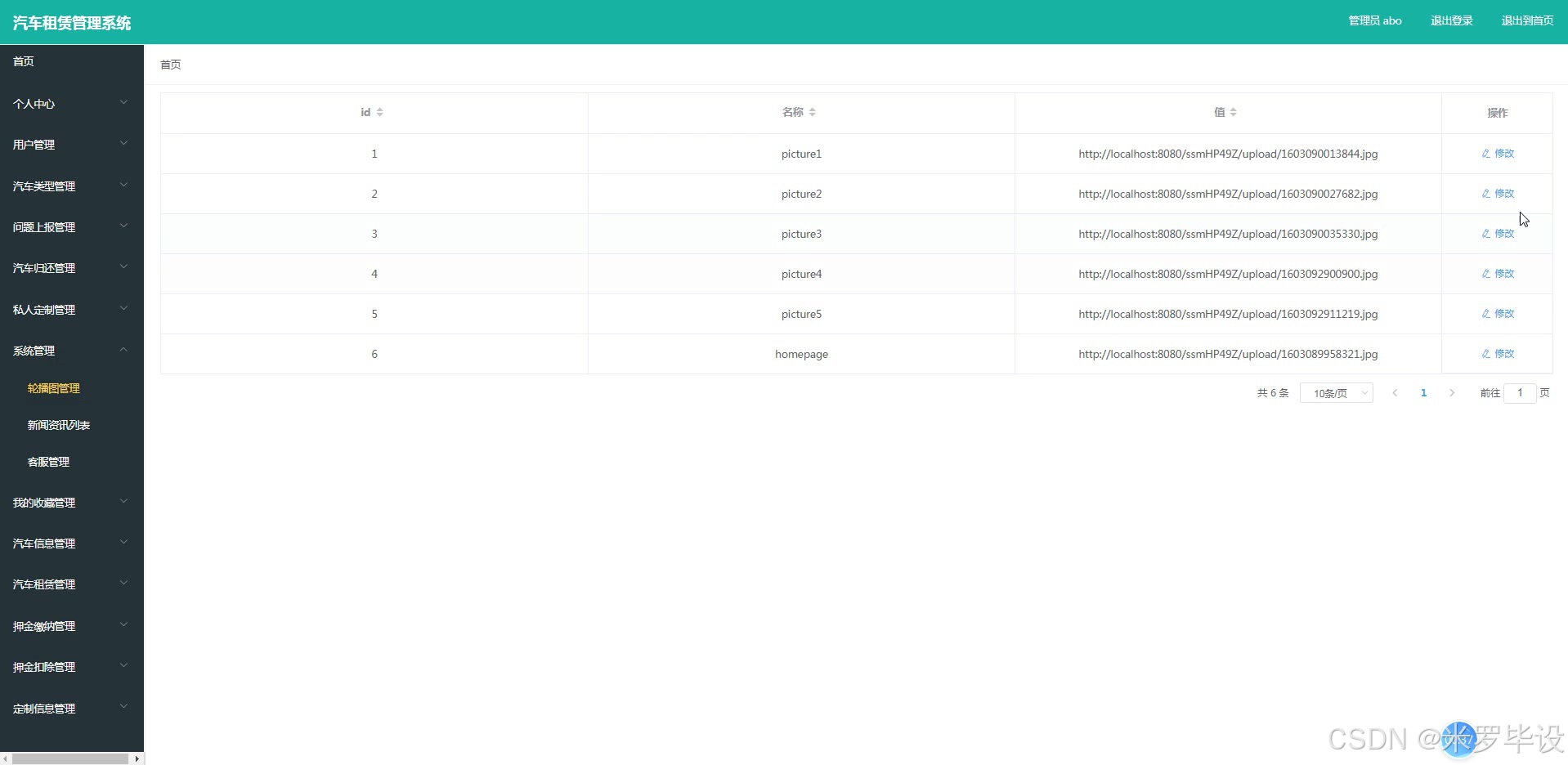Click 退出登录 in the header
Viewport: 1568px width, 765px height.
1452,21
